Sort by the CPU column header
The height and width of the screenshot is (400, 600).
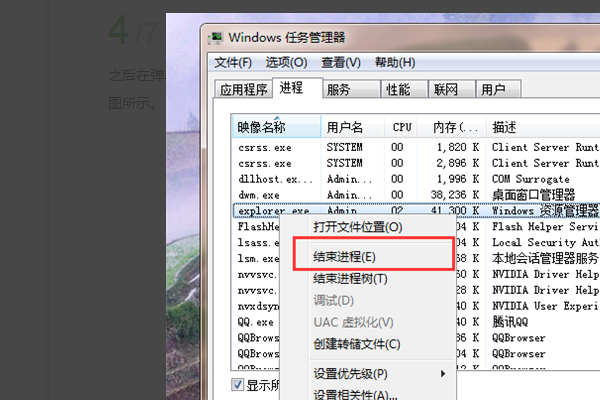pos(401,127)
